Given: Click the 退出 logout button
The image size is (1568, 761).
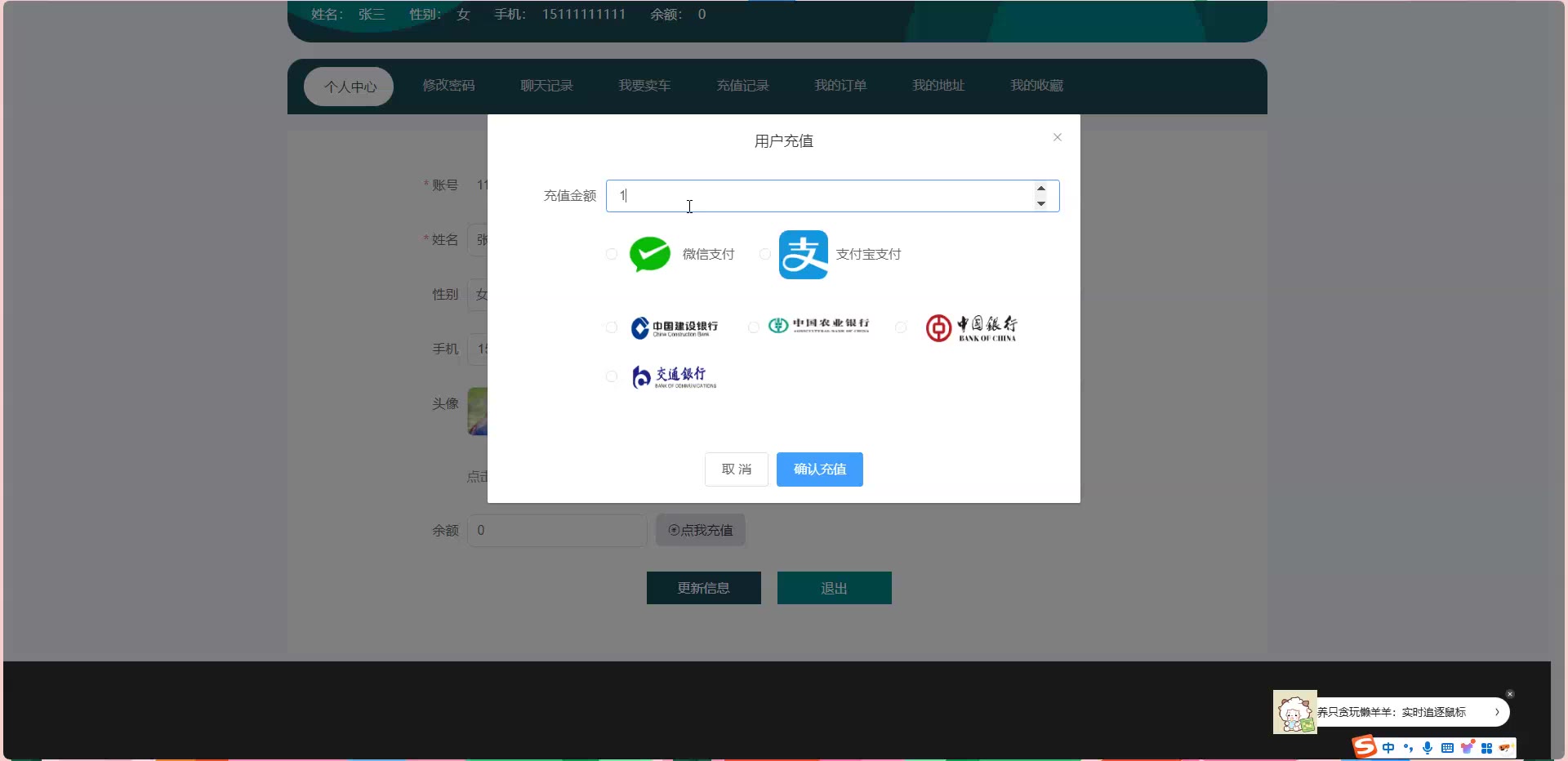Looking at the screenshot, I should pos(835,588).
